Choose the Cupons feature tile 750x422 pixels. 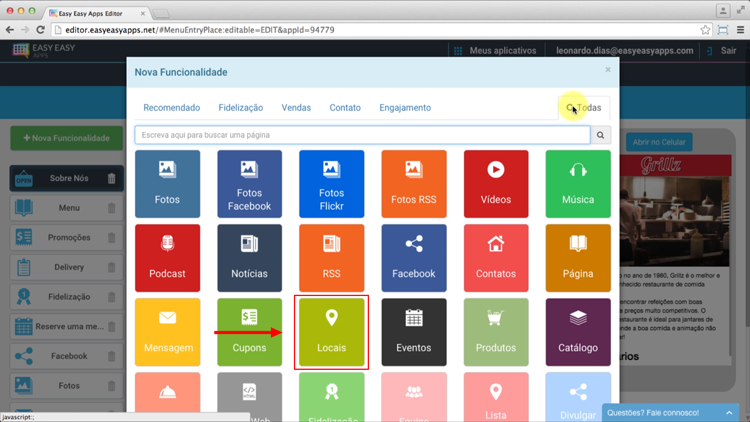[x=249, y=331]
